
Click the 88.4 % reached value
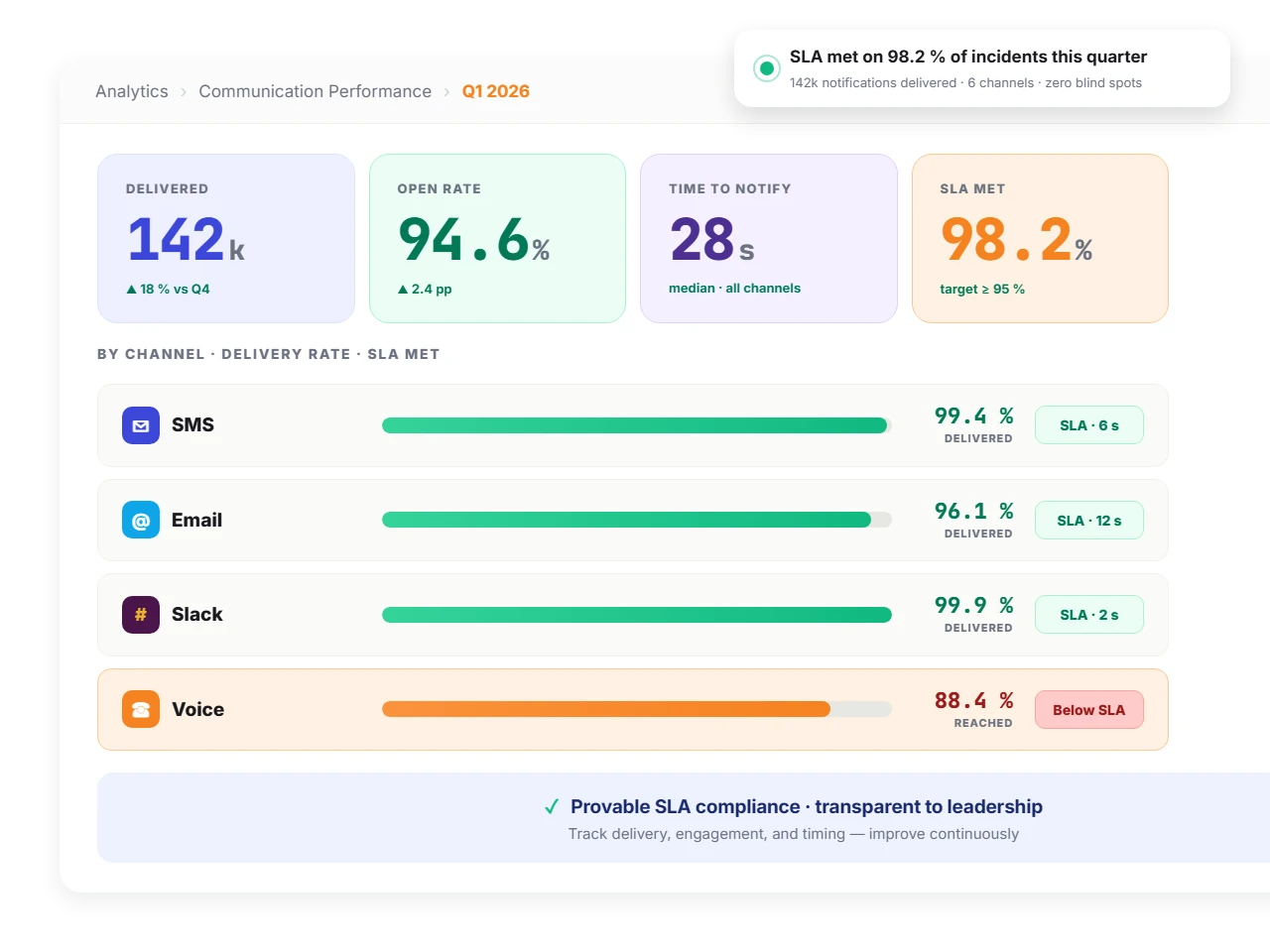(974, 701)
